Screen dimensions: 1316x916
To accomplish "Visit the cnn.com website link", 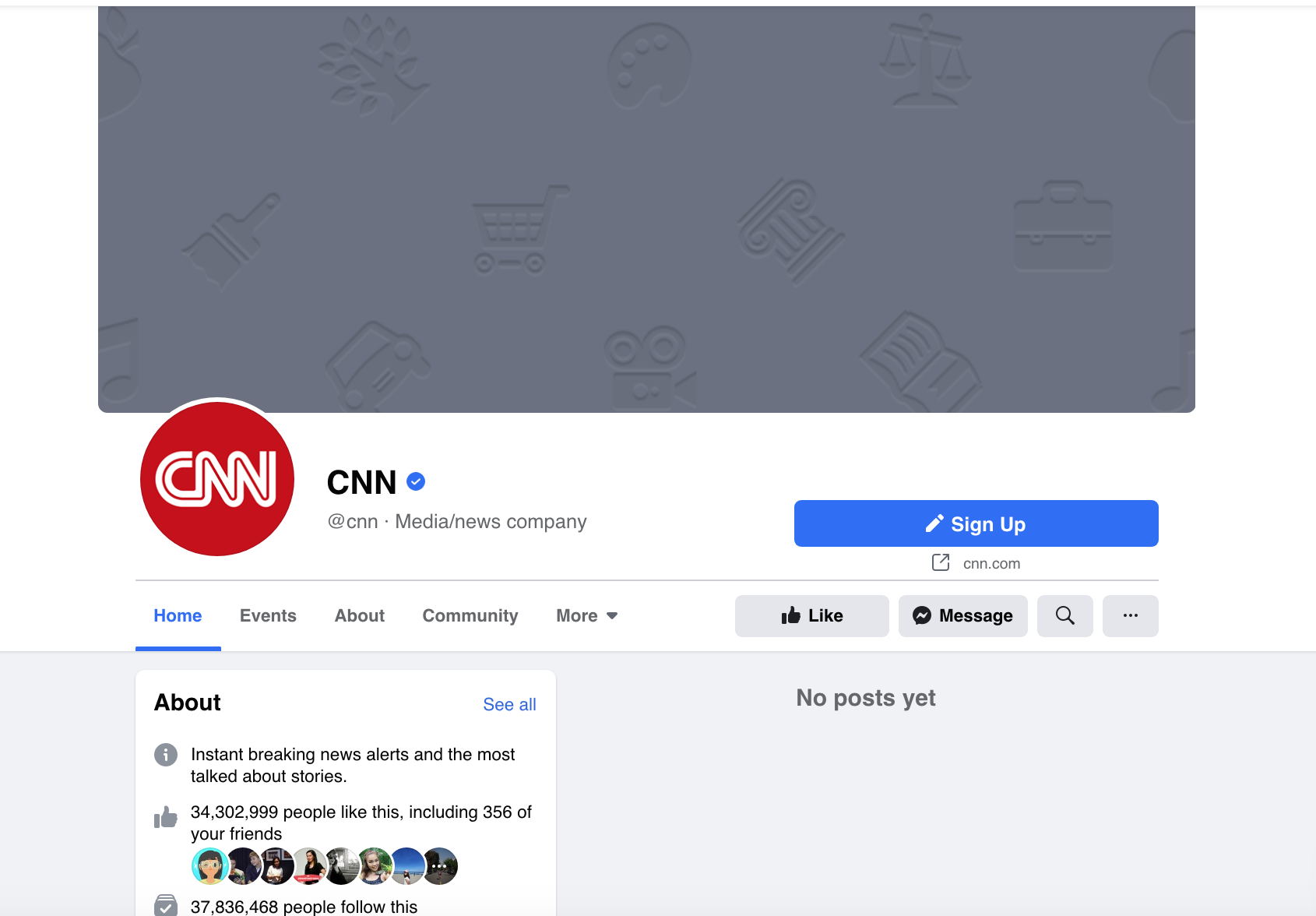I will (x=991, y=563).
